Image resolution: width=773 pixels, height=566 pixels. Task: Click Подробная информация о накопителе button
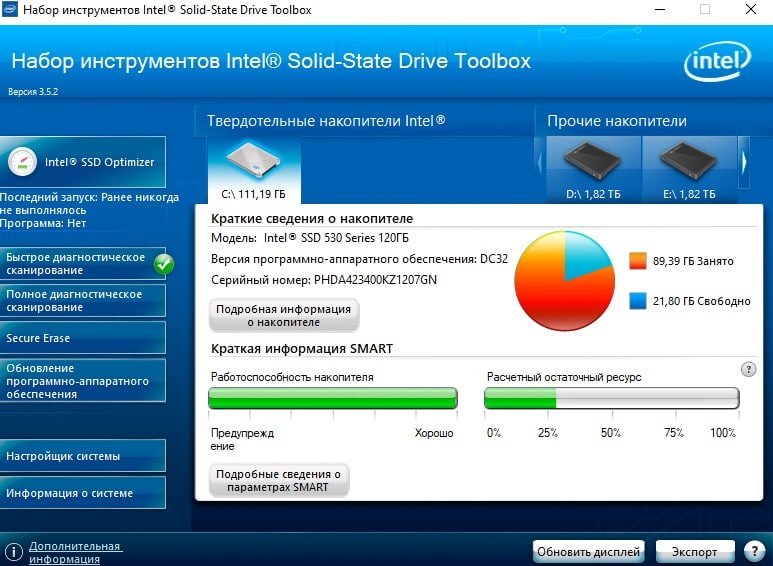tap(284, 316)
